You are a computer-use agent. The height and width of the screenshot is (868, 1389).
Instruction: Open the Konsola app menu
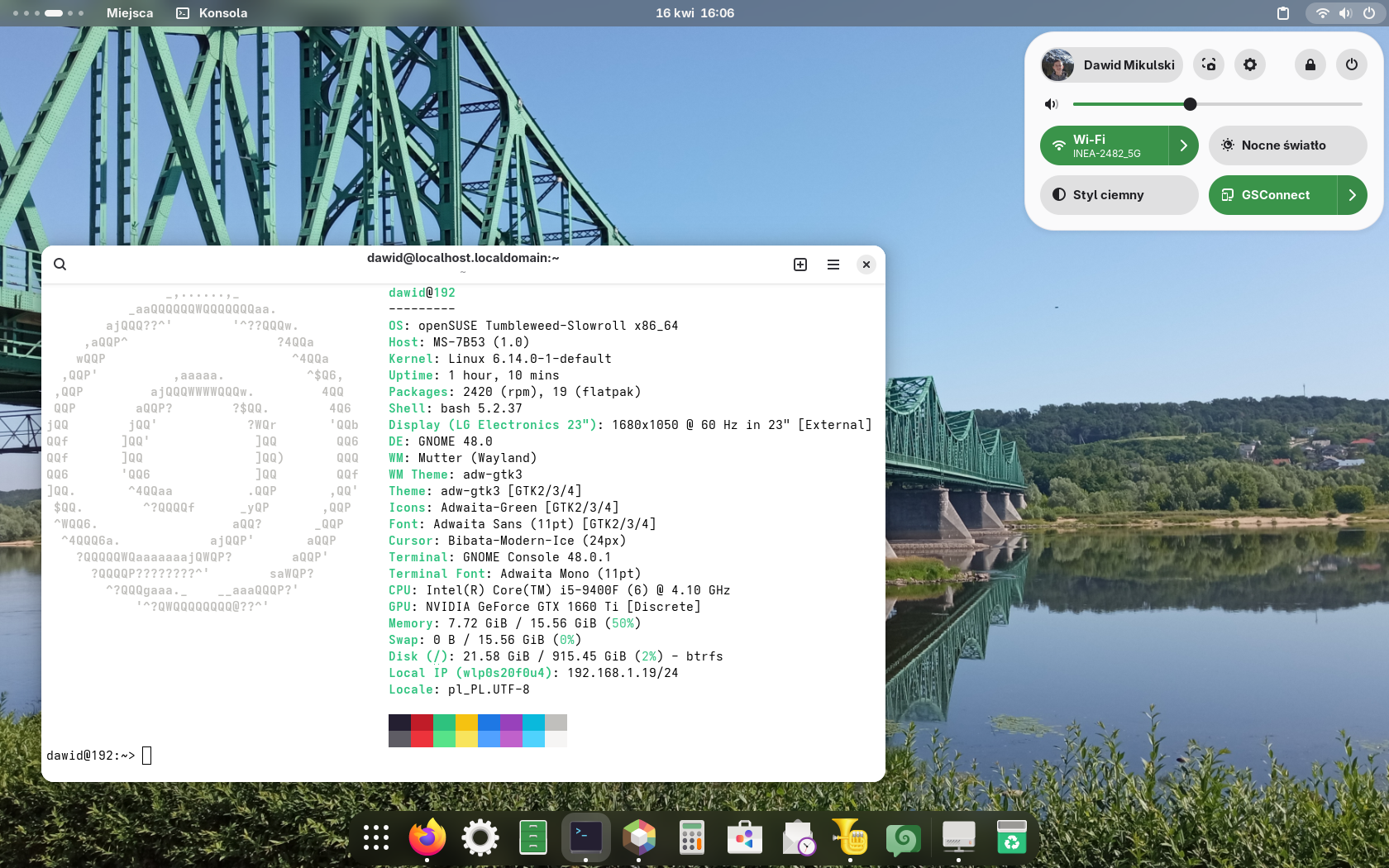pos(212,13)
